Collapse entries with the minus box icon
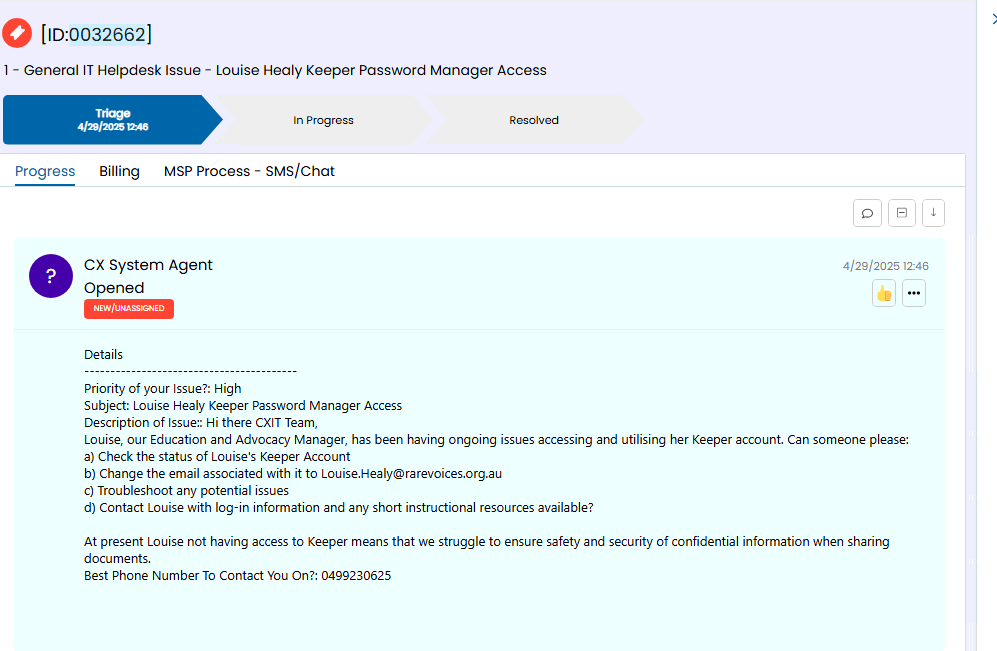The image size is (997, 651). coord(902,213)
